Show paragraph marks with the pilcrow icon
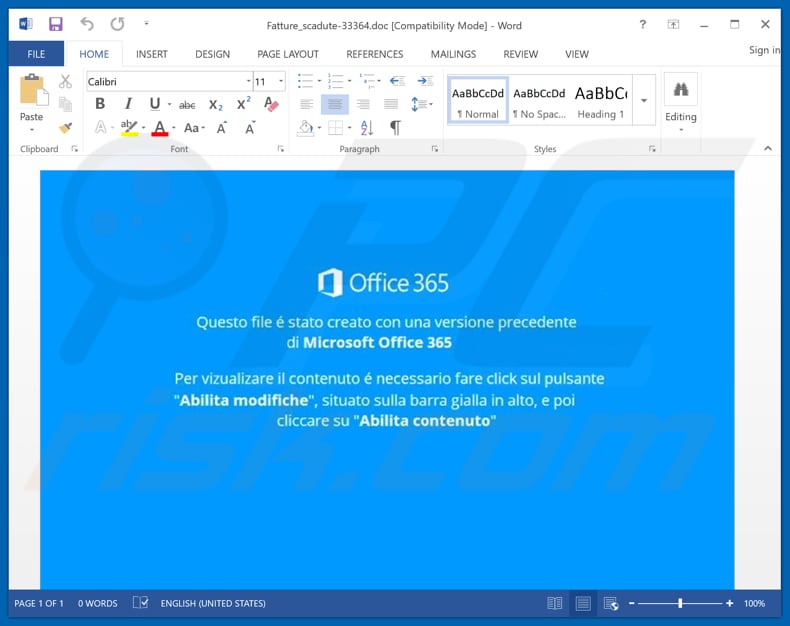Screen dimensions: 790x626 (x=395, y=128)
